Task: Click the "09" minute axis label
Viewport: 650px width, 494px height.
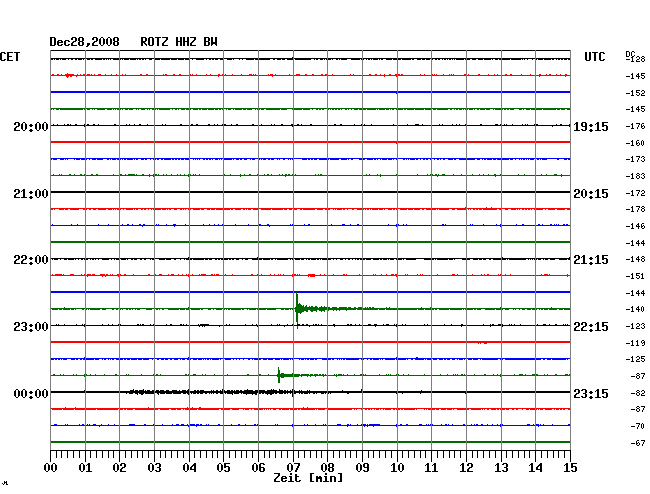Action: pyautogui.click(x=362, y=468)
